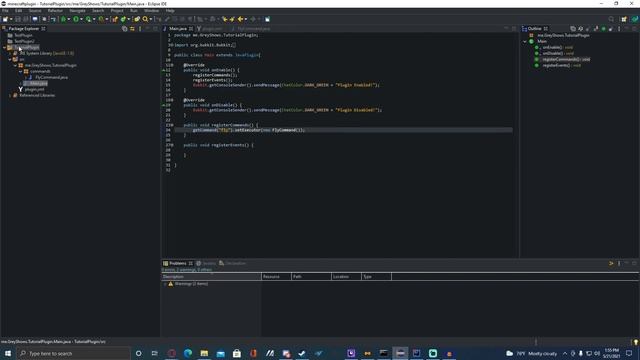Open the Project menu
This screenshot has height=360, width=640.
[117, 11]
